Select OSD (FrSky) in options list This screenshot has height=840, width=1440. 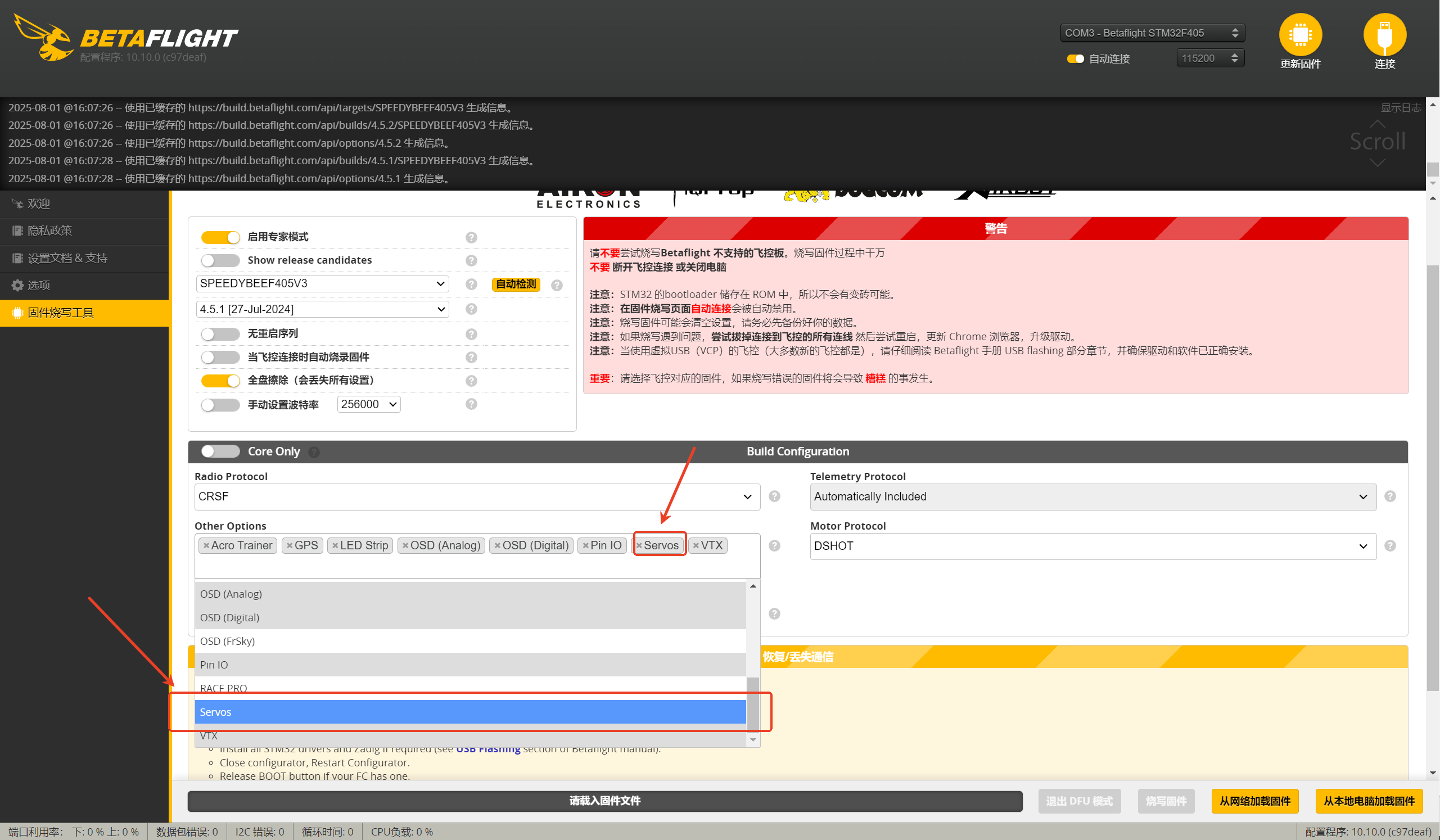470,641
